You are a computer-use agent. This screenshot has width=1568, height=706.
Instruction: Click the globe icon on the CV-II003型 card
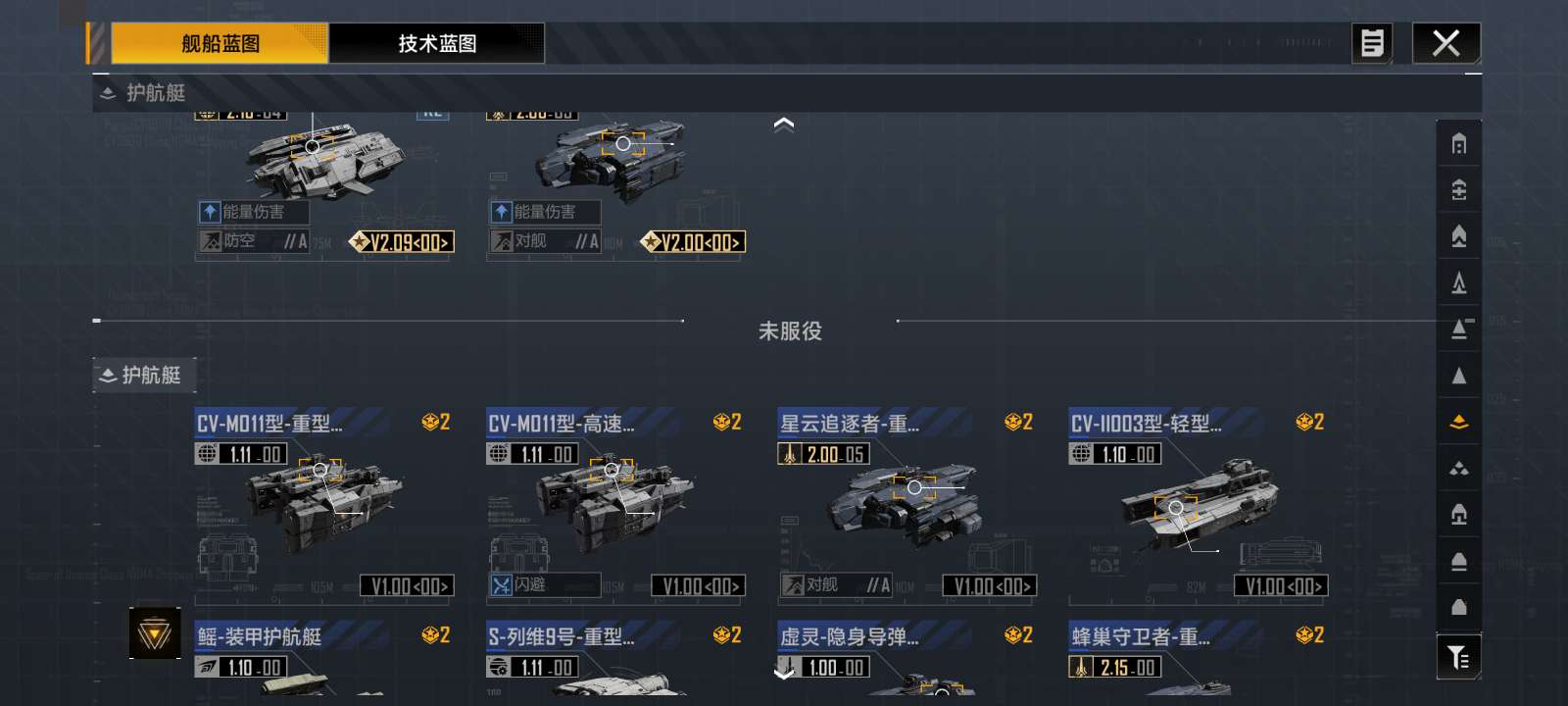[1082, 454]
